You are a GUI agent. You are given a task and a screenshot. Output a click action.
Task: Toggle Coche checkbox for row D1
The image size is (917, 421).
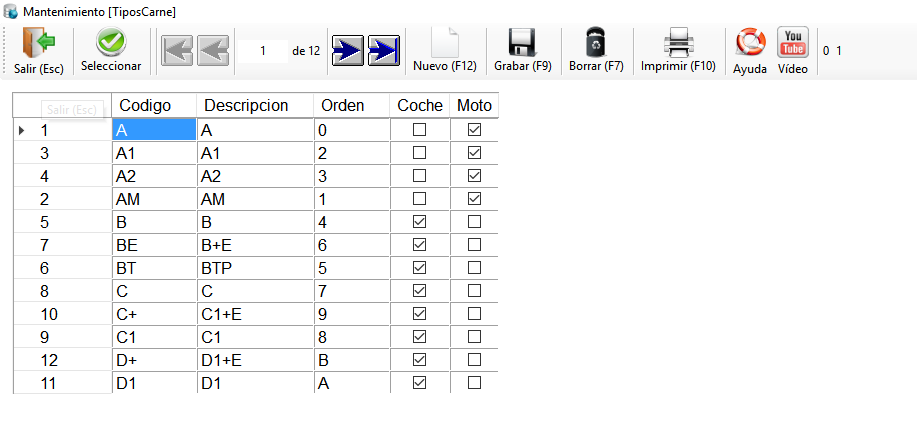click(419, 382)
